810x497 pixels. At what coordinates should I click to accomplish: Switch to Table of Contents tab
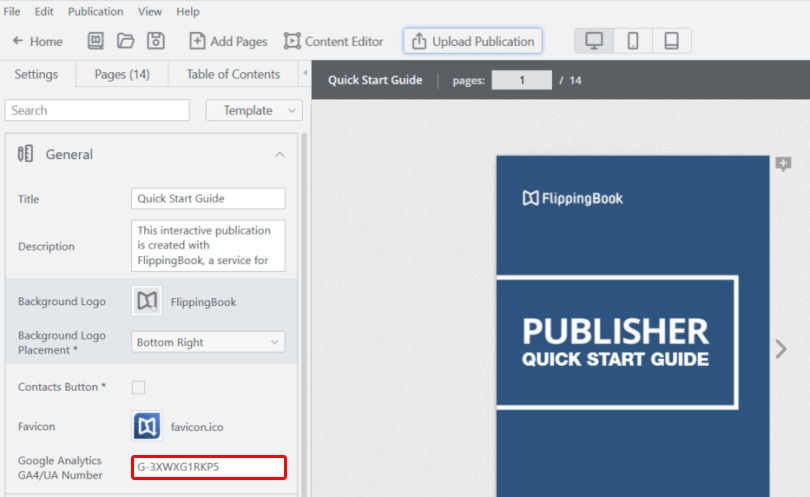coord(233,74)
